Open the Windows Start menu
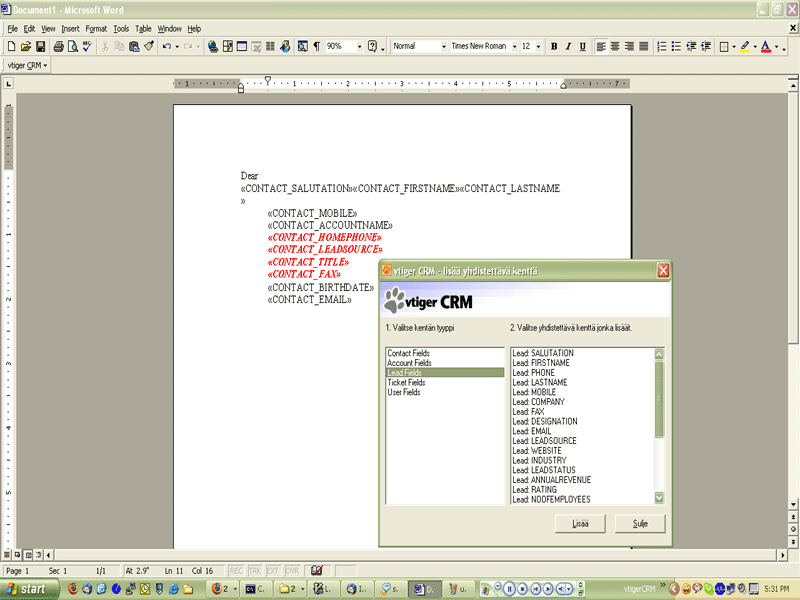 [29, 589]
